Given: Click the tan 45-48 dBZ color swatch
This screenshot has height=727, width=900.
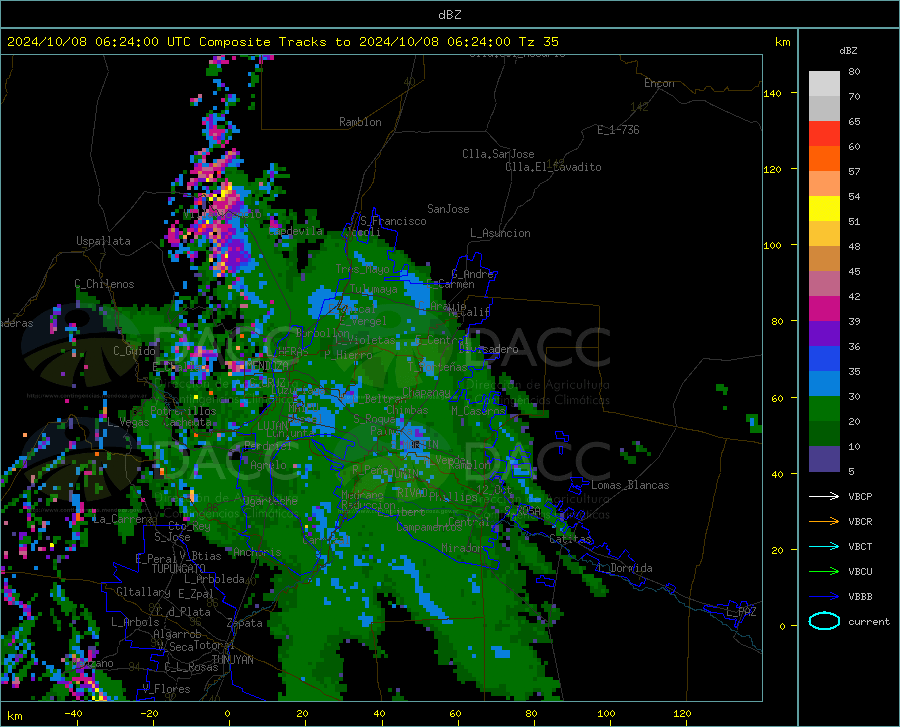Looking at the screenshot, I should (x=824, y=259).
